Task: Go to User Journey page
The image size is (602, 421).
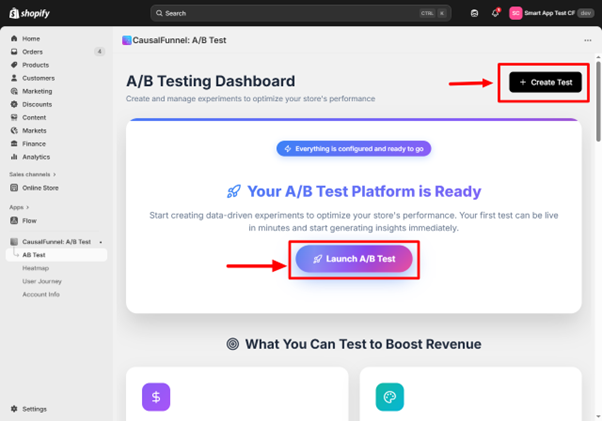Action: [x=42, y=281]
